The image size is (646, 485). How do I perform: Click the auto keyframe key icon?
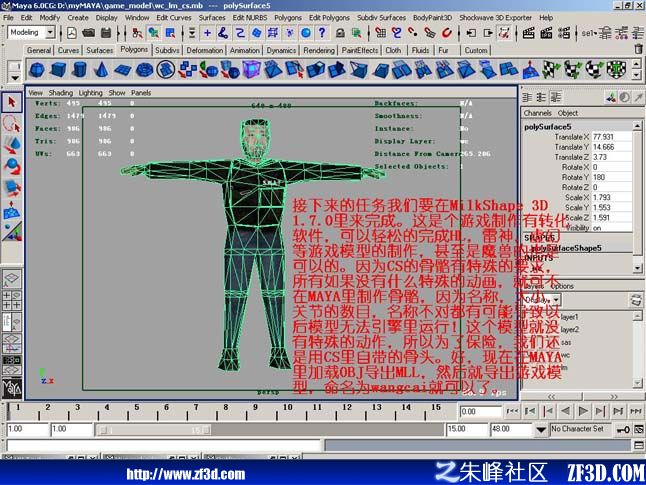point(623,430)
